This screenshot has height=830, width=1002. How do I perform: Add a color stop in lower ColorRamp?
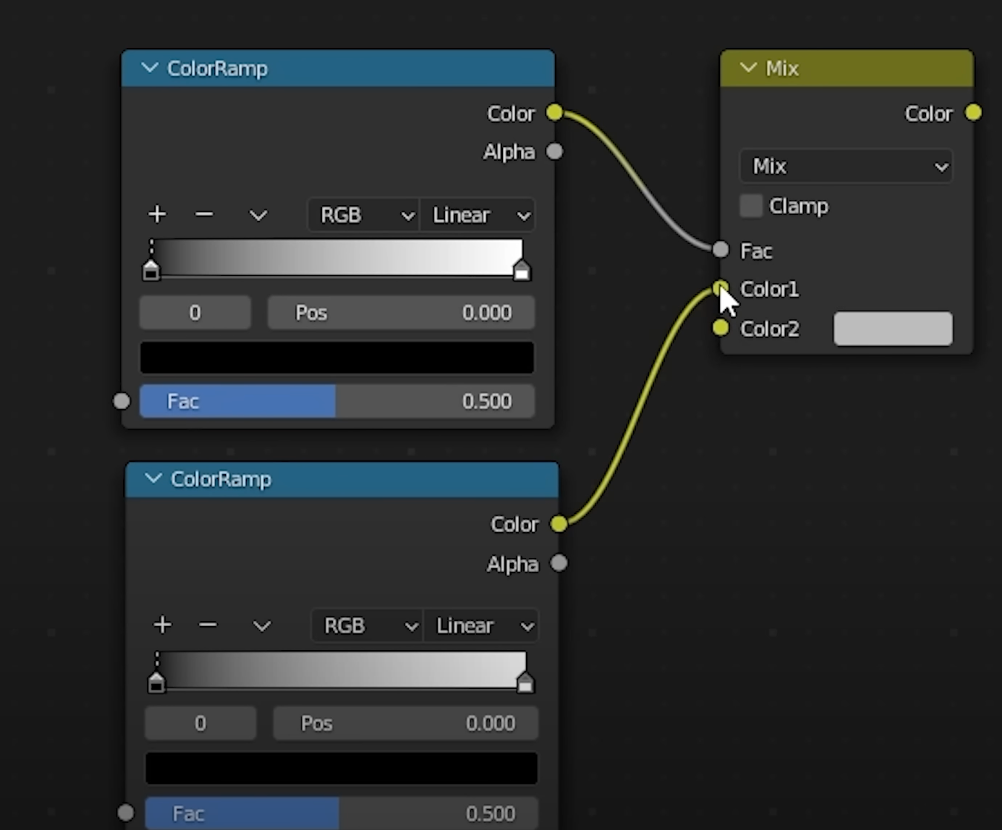tap(162, 625)
